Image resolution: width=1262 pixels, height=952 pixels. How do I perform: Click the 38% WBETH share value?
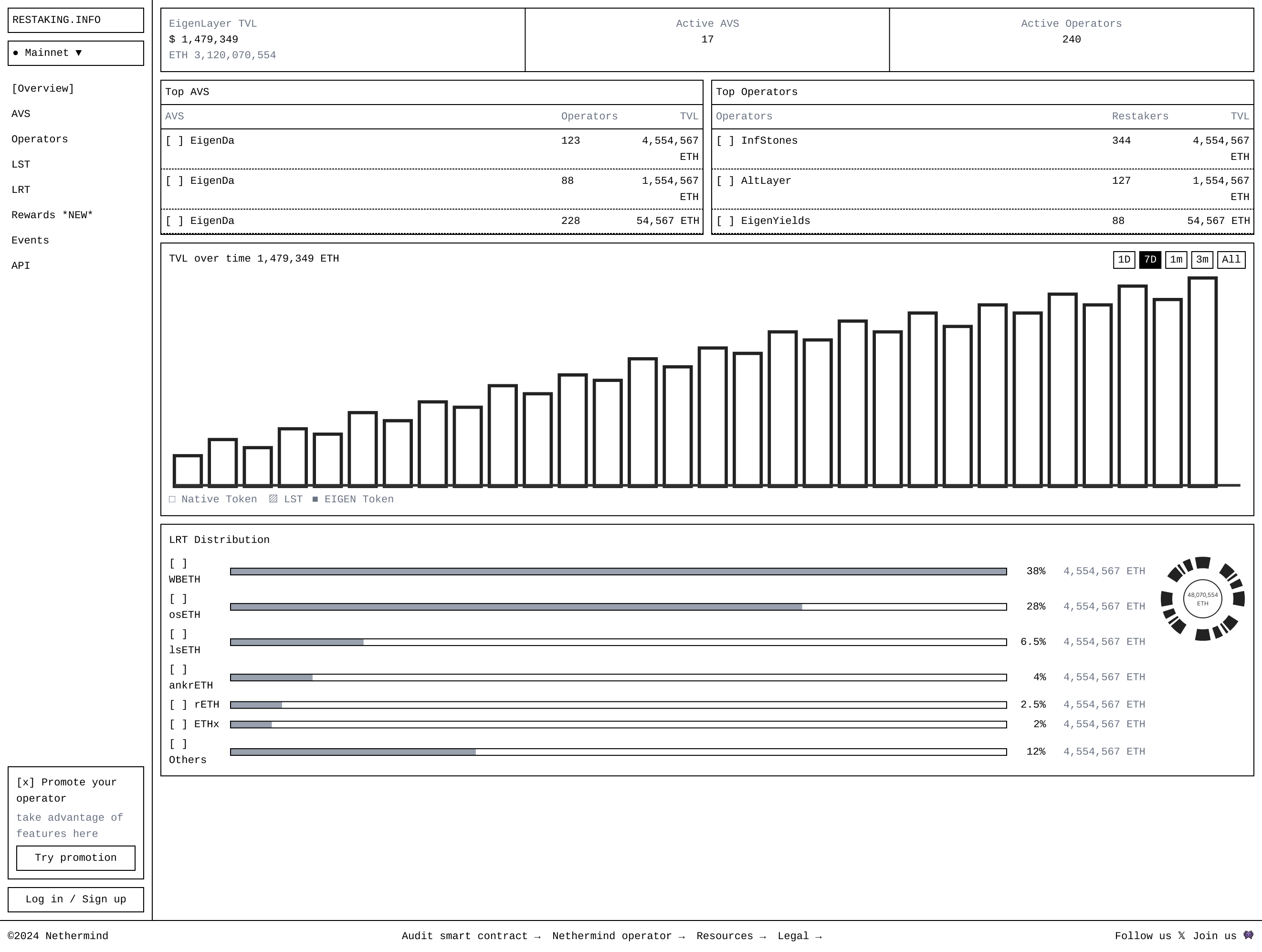(1036, 572)
